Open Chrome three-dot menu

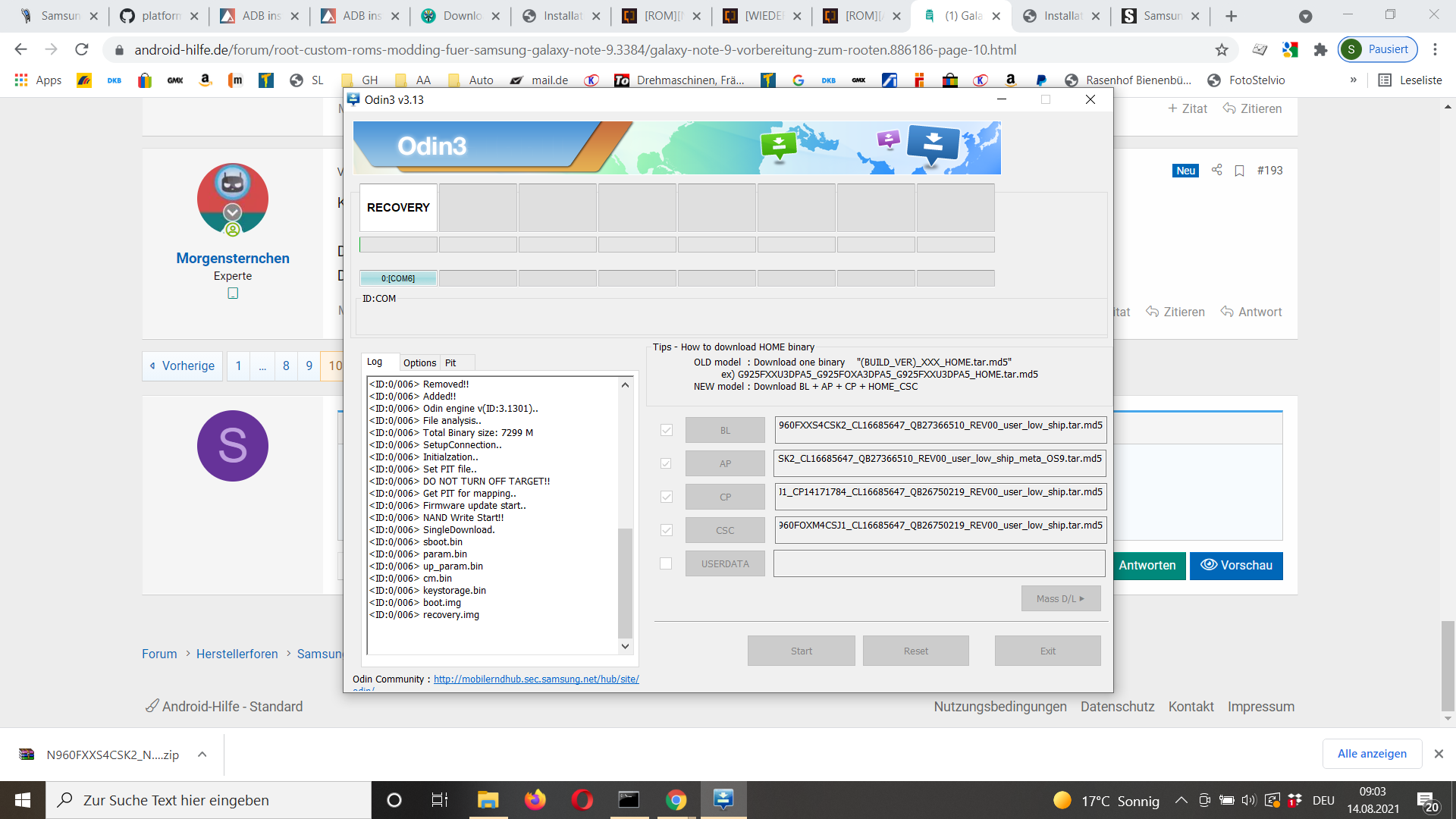(x=1435, y=50)
